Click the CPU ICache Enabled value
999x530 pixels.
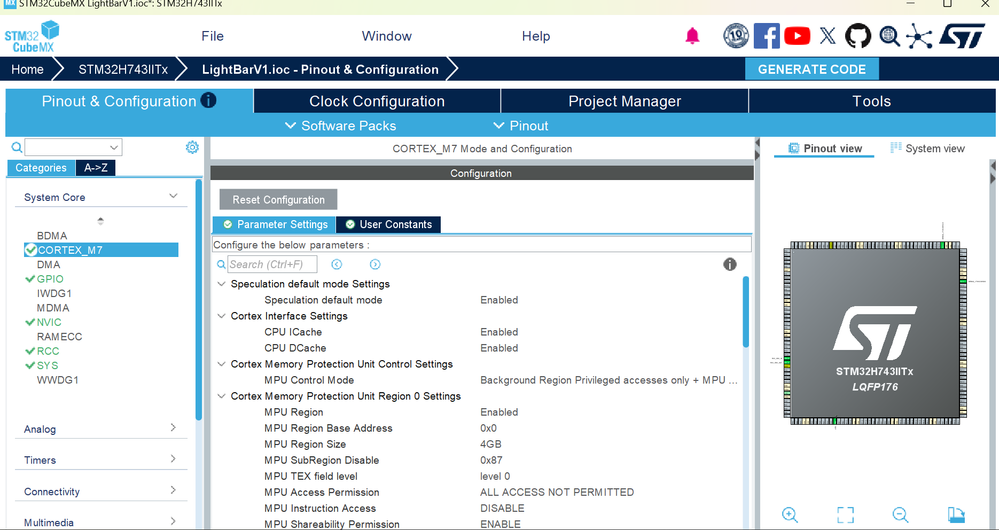coord(499,332)
